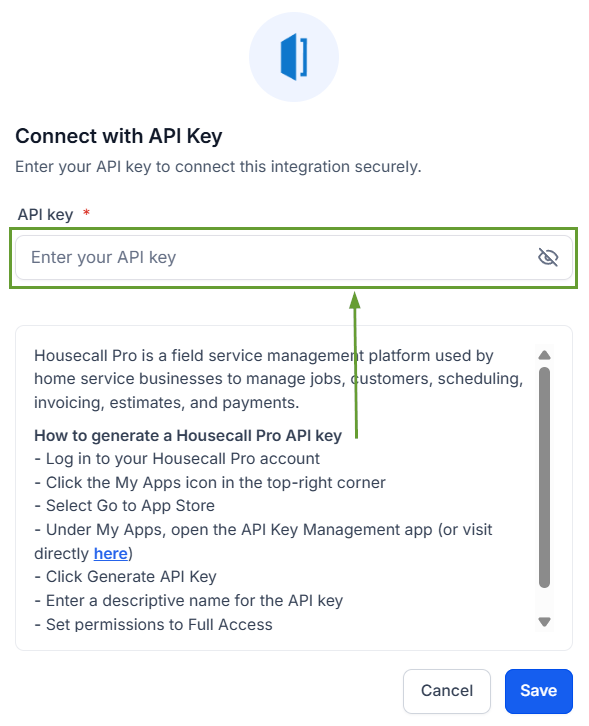Click the Cancel button
Screen dimensions: 589x726
(447, 691)
